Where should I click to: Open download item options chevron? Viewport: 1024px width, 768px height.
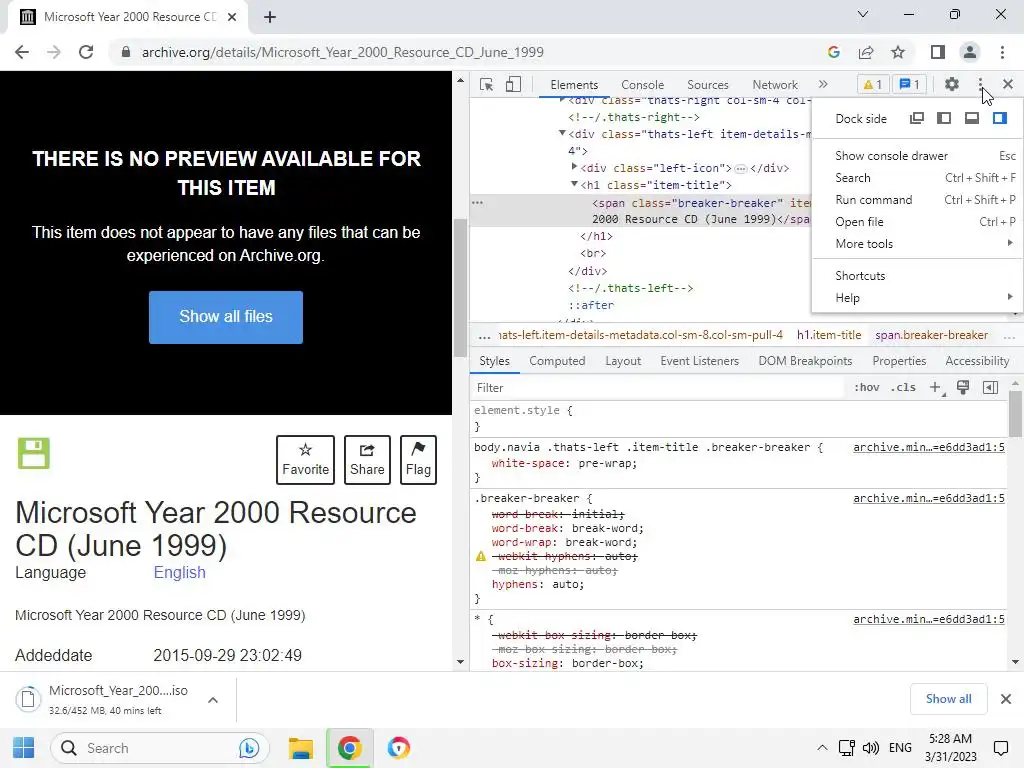coord(213,700)
